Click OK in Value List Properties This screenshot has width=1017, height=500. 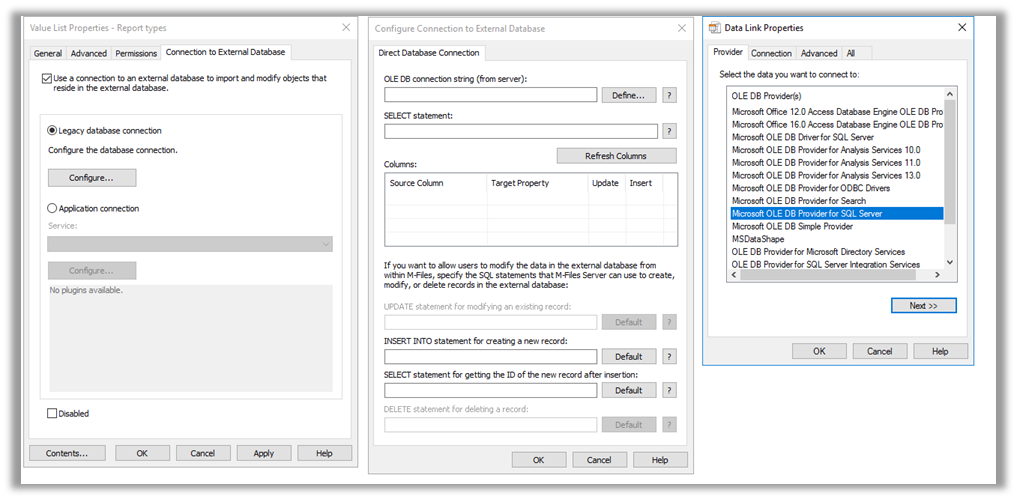(142, 453)
